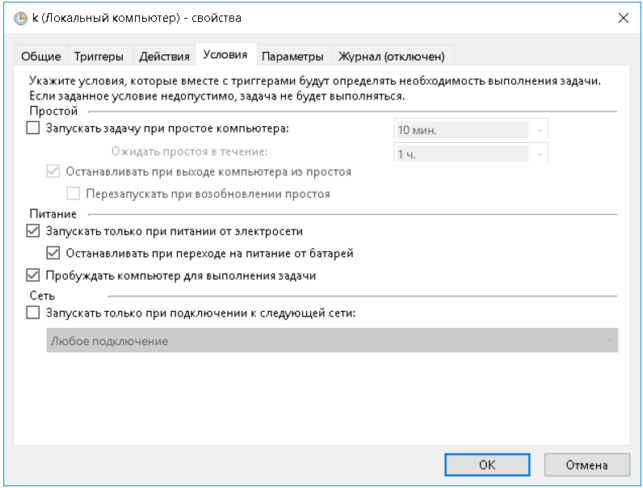
Task: Open the Параметры tab
Action: (x=292, y=56)
